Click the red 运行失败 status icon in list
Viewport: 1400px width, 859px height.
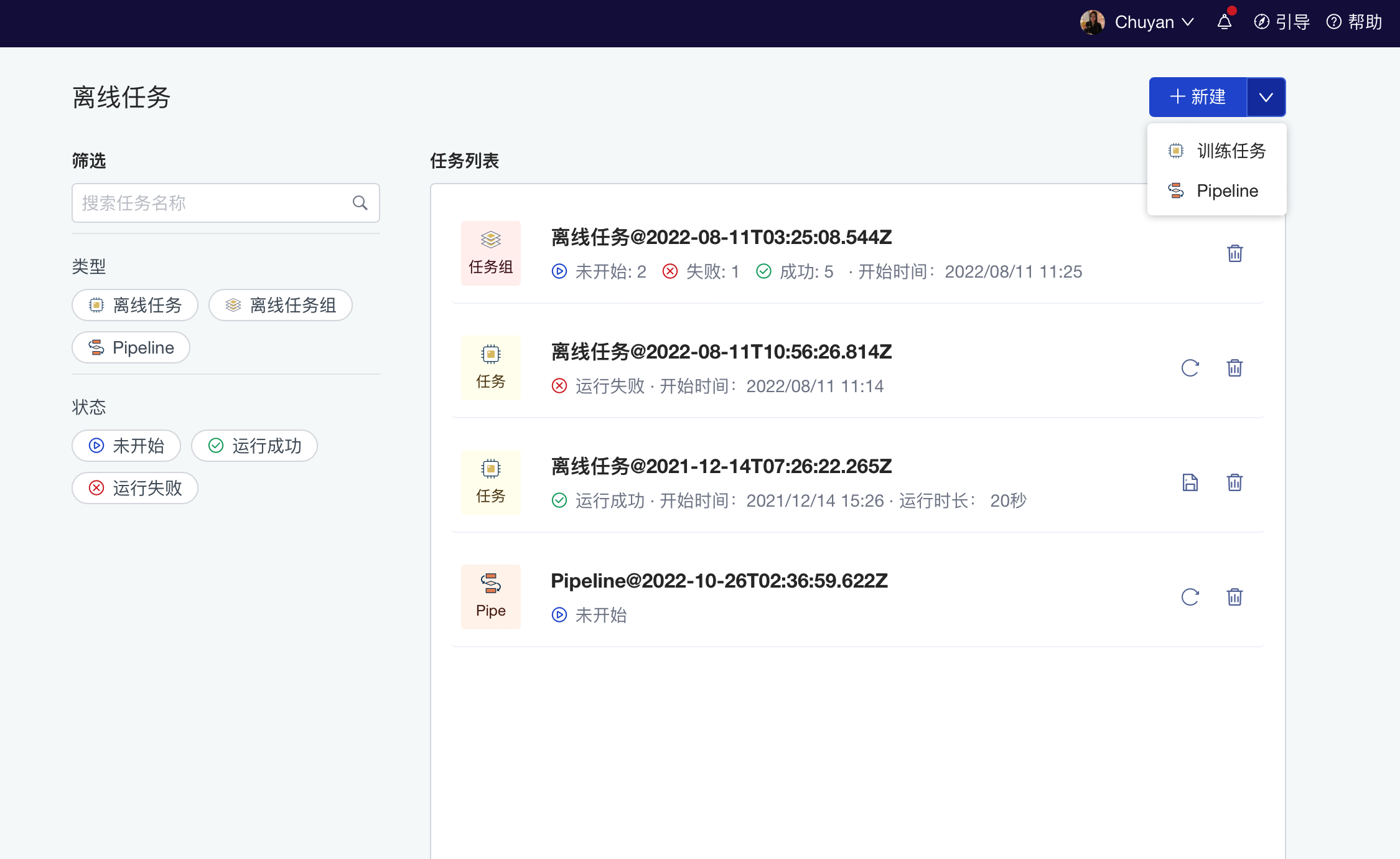click(x=559, y=386)
